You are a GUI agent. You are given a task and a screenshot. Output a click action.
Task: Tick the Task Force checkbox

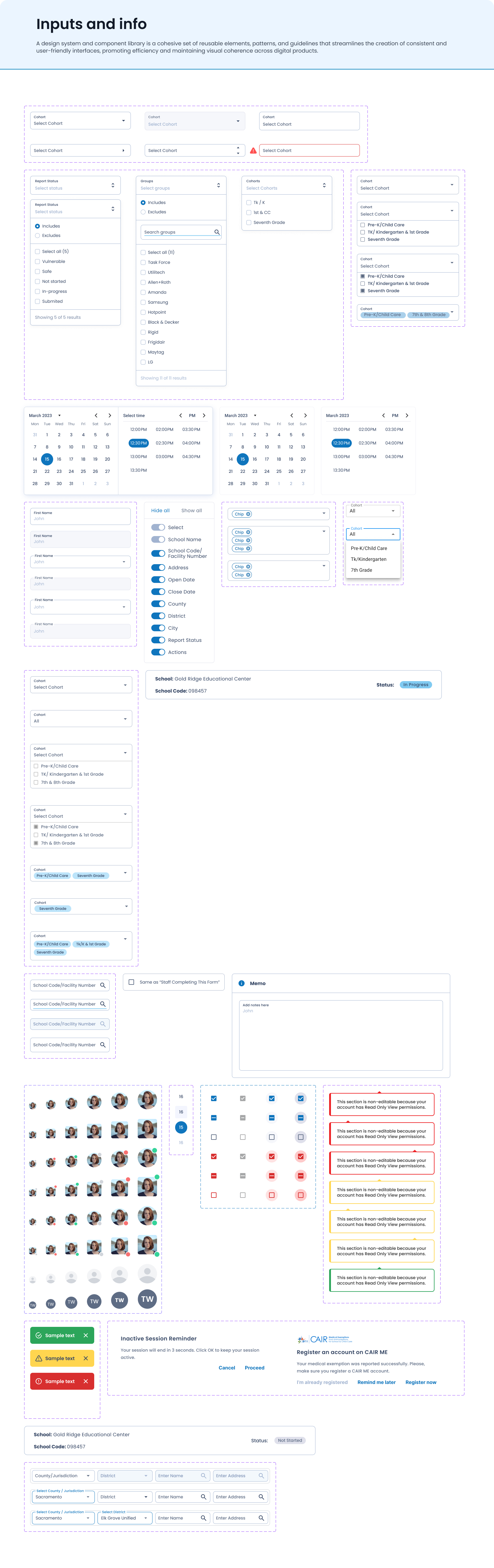(x=143, y=262)
